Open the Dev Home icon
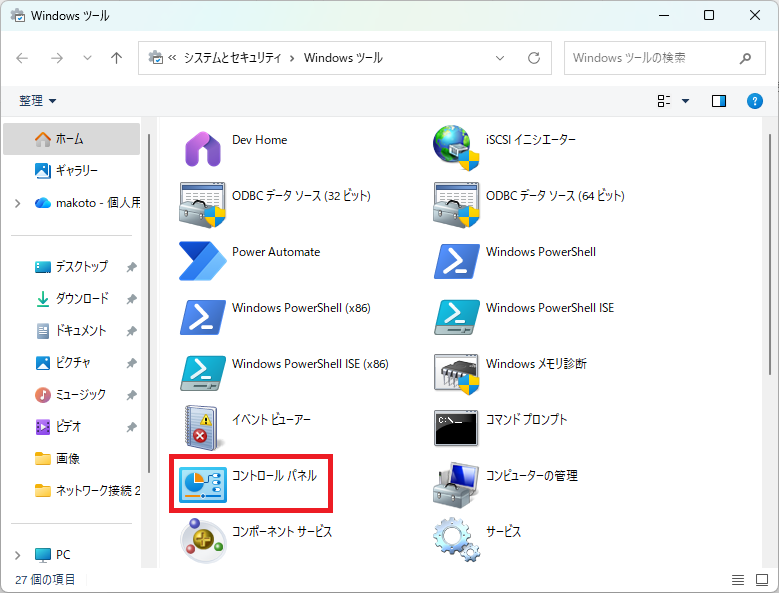Image resolution: width=779 pixels, height=593 pixels. [203, 148]
